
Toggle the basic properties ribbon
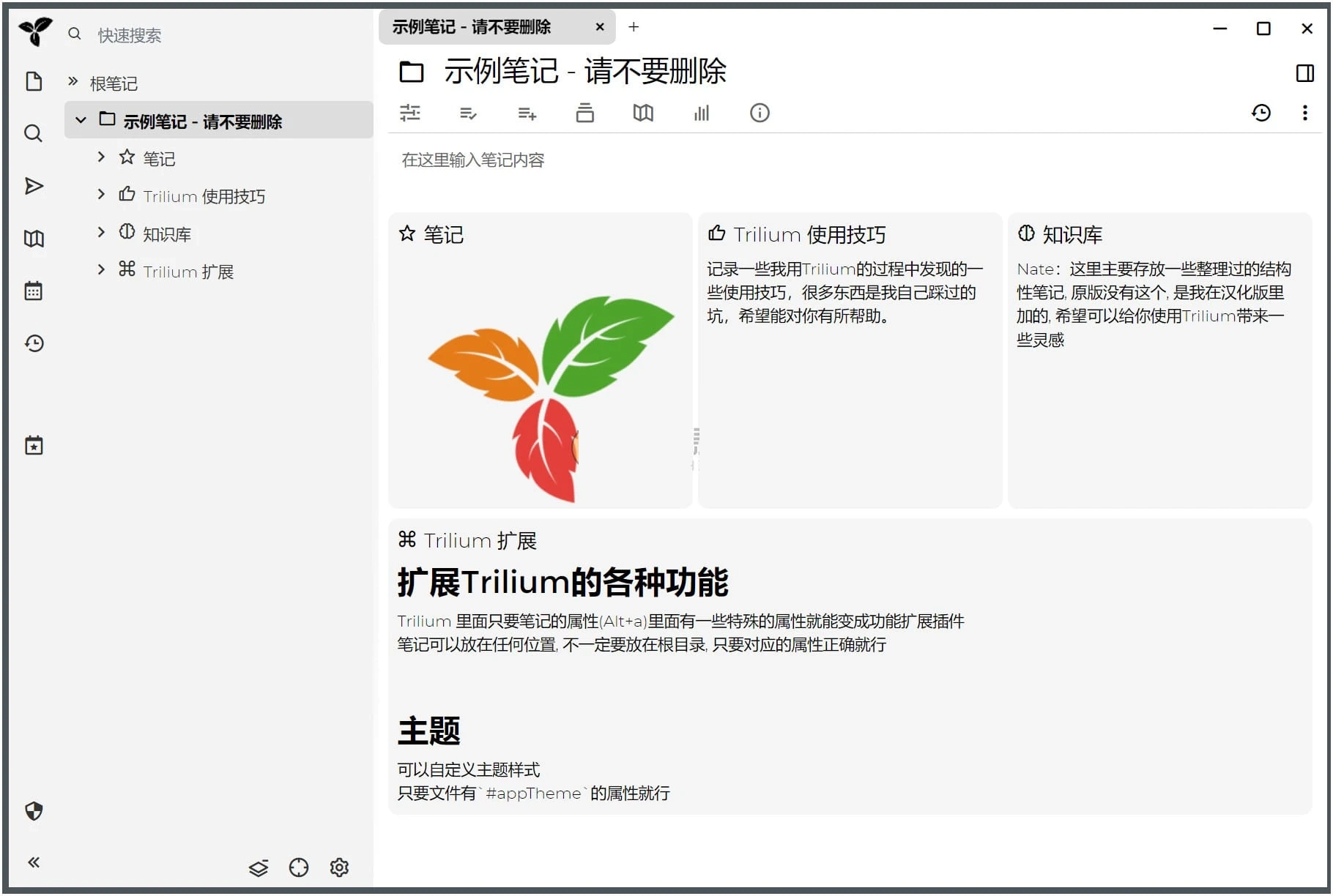(x=410, y=113)
